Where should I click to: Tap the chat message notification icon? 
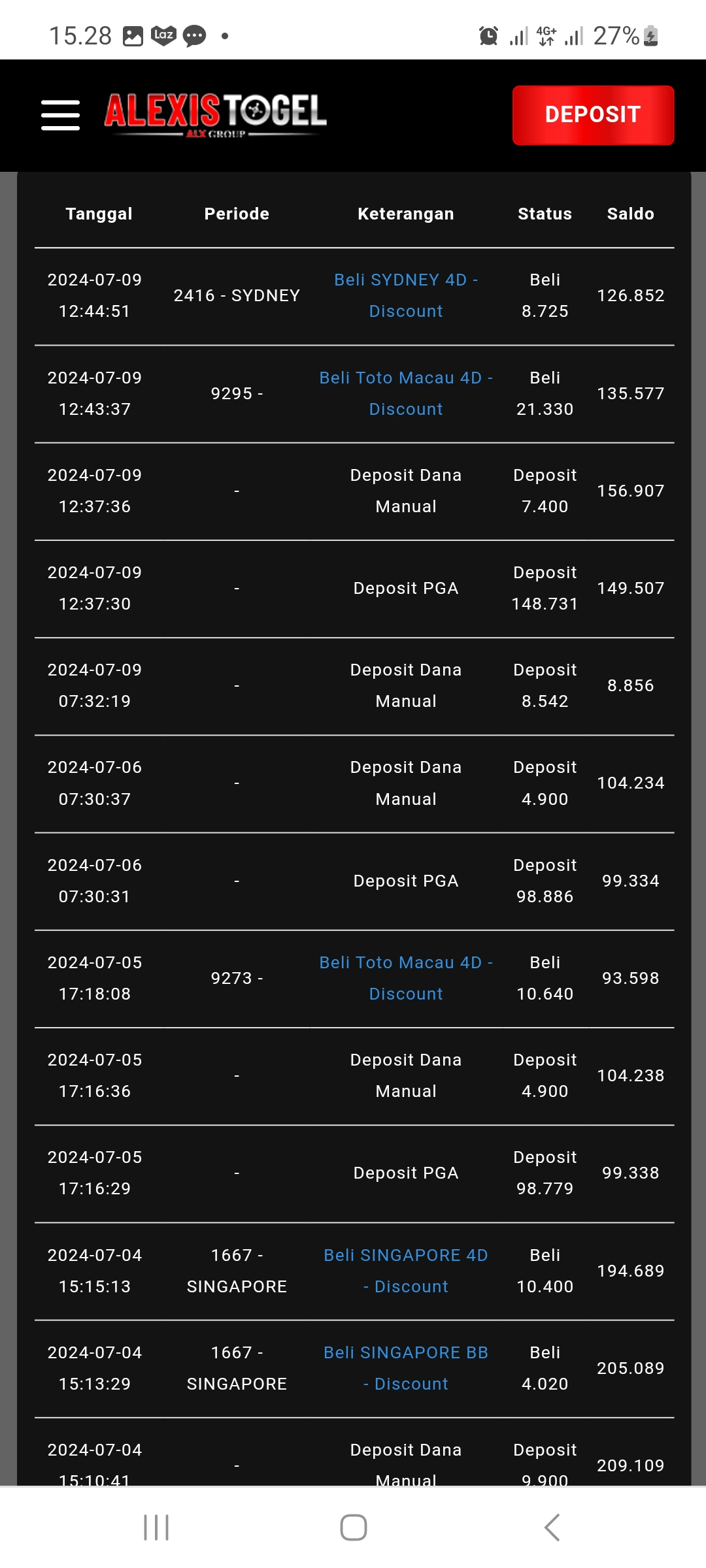tap(194, 36)
